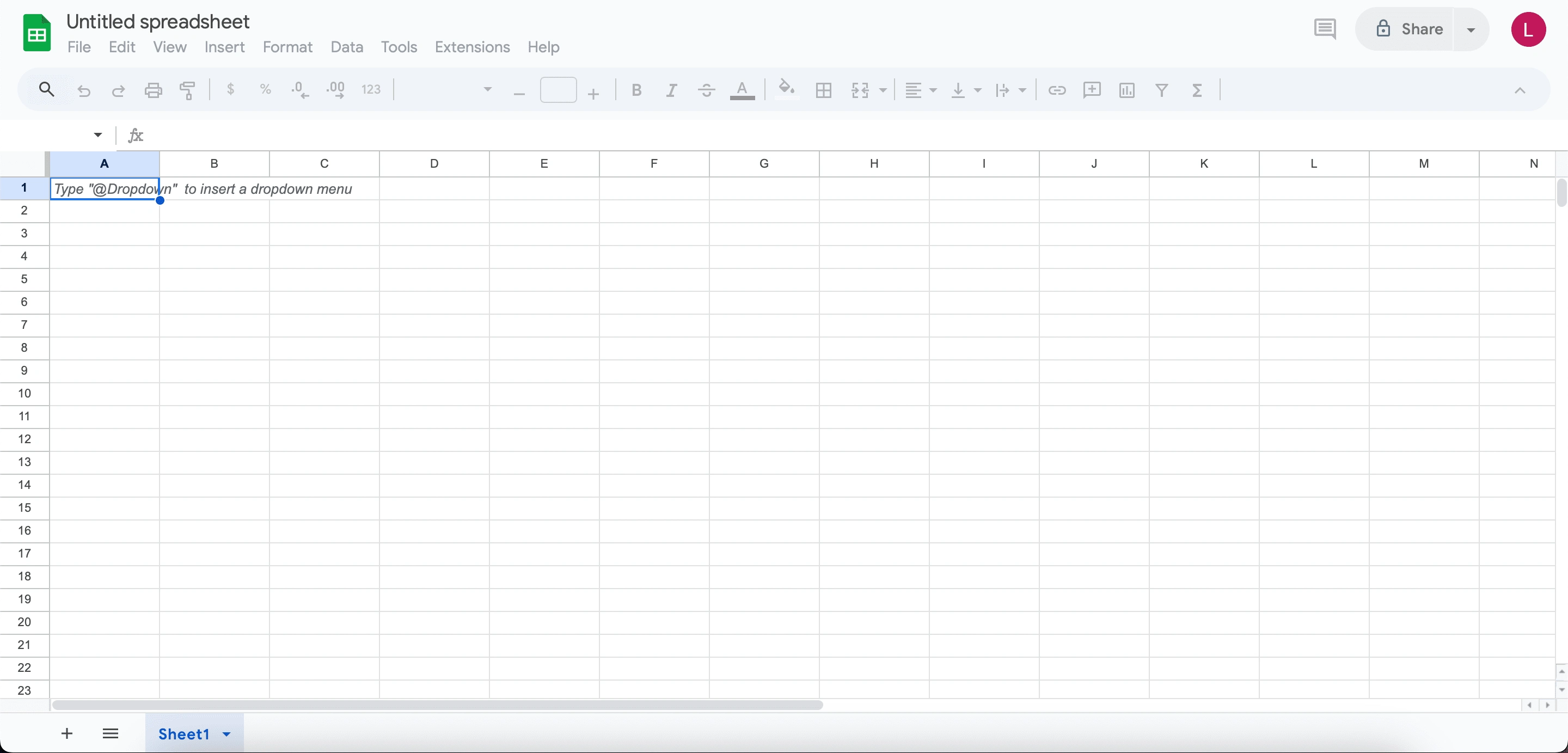Activate the paint format tool
Image resolution: width=1568 pixels, height=753 pixels.
(x=187, y=90)
